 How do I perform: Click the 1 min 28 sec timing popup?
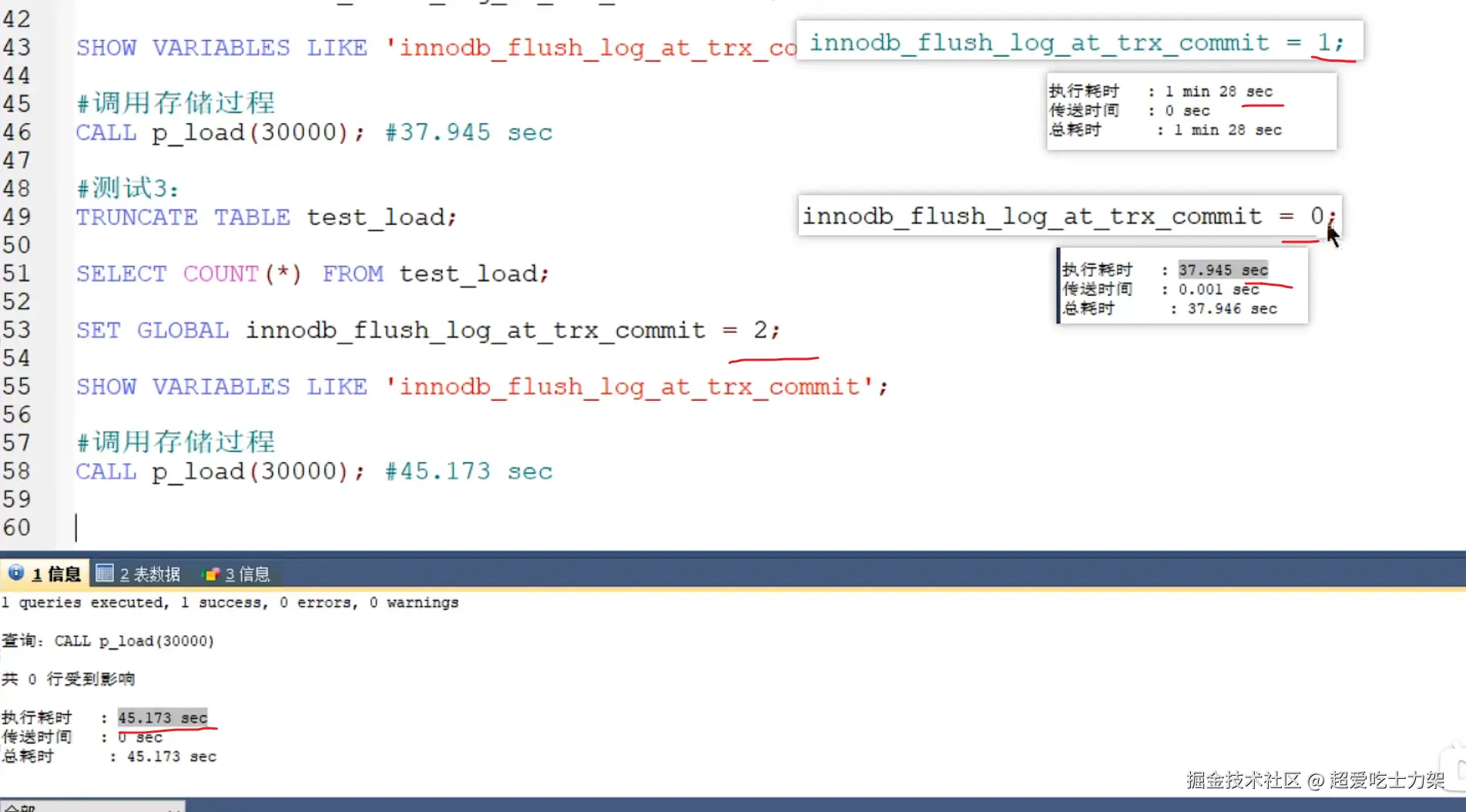1190,110
